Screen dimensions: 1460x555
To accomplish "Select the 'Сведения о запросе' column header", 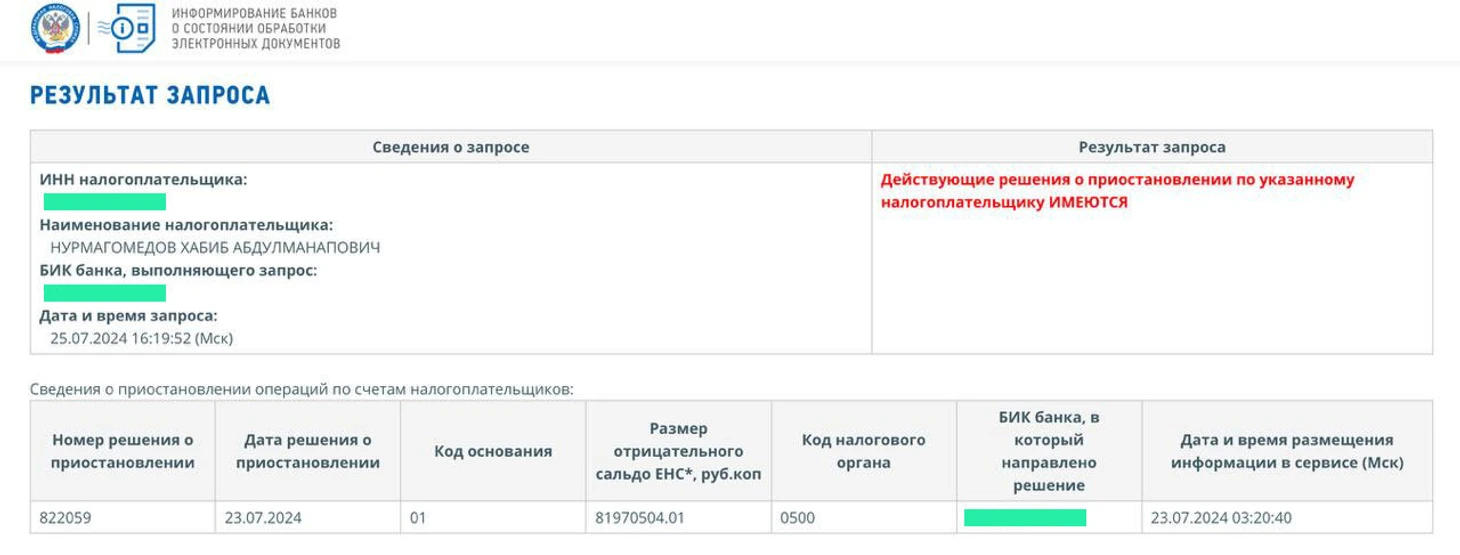I will pos(451,147).
